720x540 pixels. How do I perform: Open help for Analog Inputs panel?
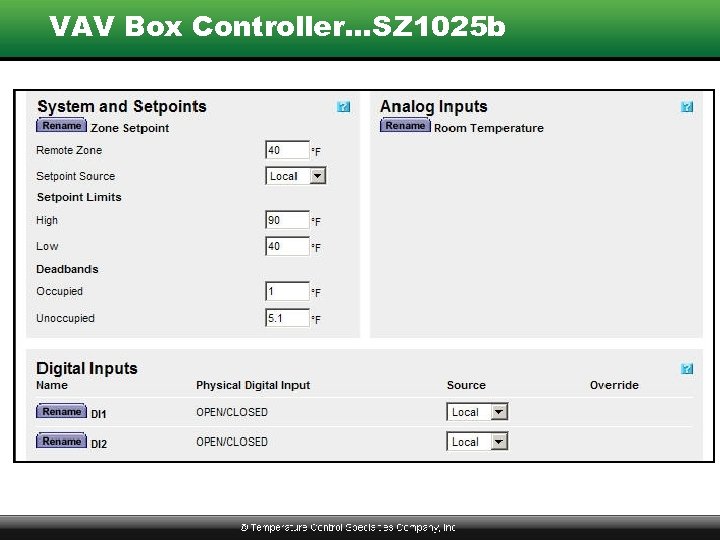coord(687,107)
